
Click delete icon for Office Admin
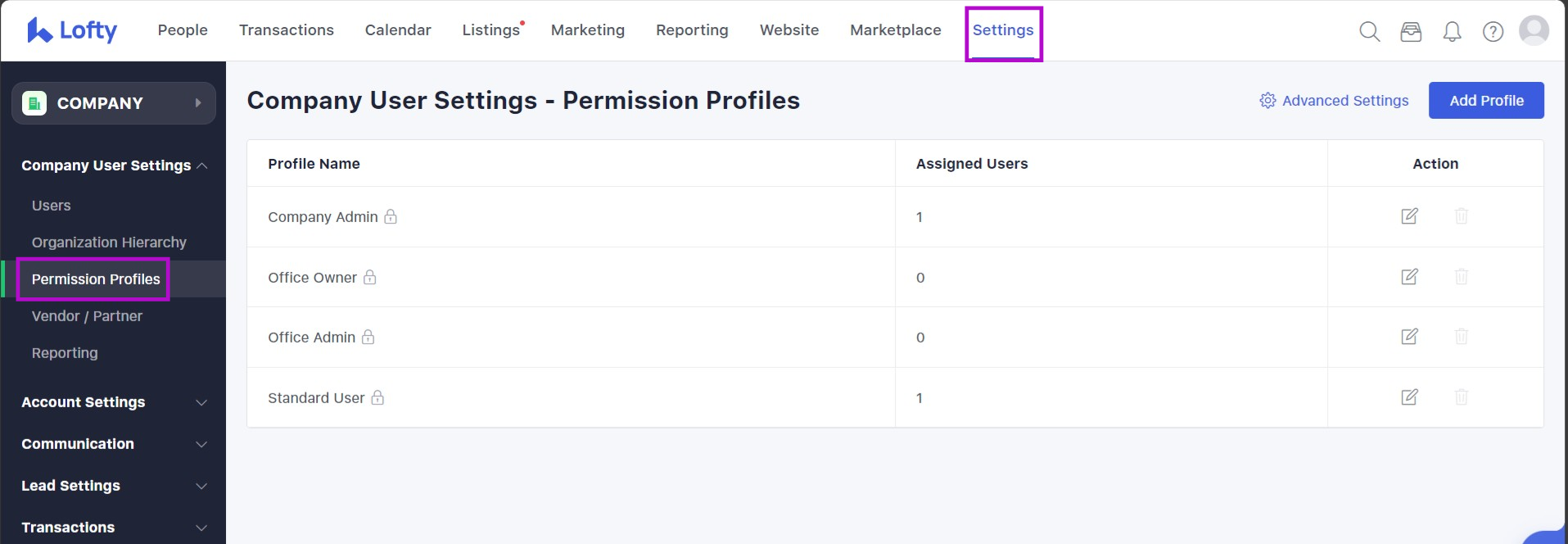coord(1461,337)
